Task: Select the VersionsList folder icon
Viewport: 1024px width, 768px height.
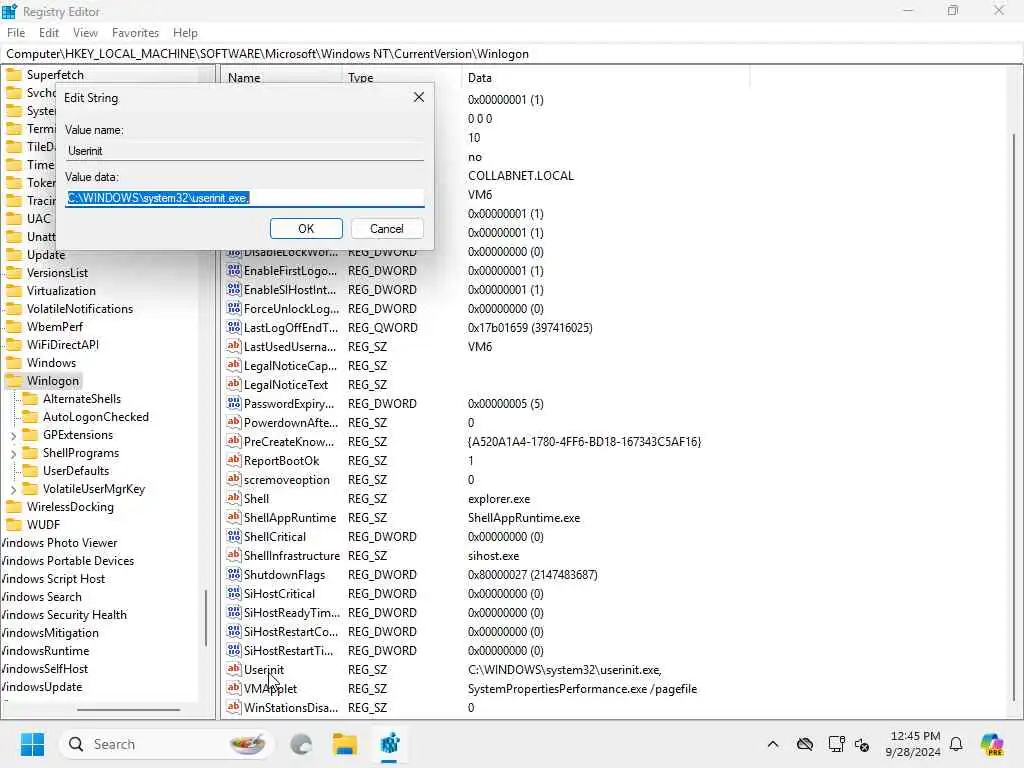Action: [x=14, y=273]
